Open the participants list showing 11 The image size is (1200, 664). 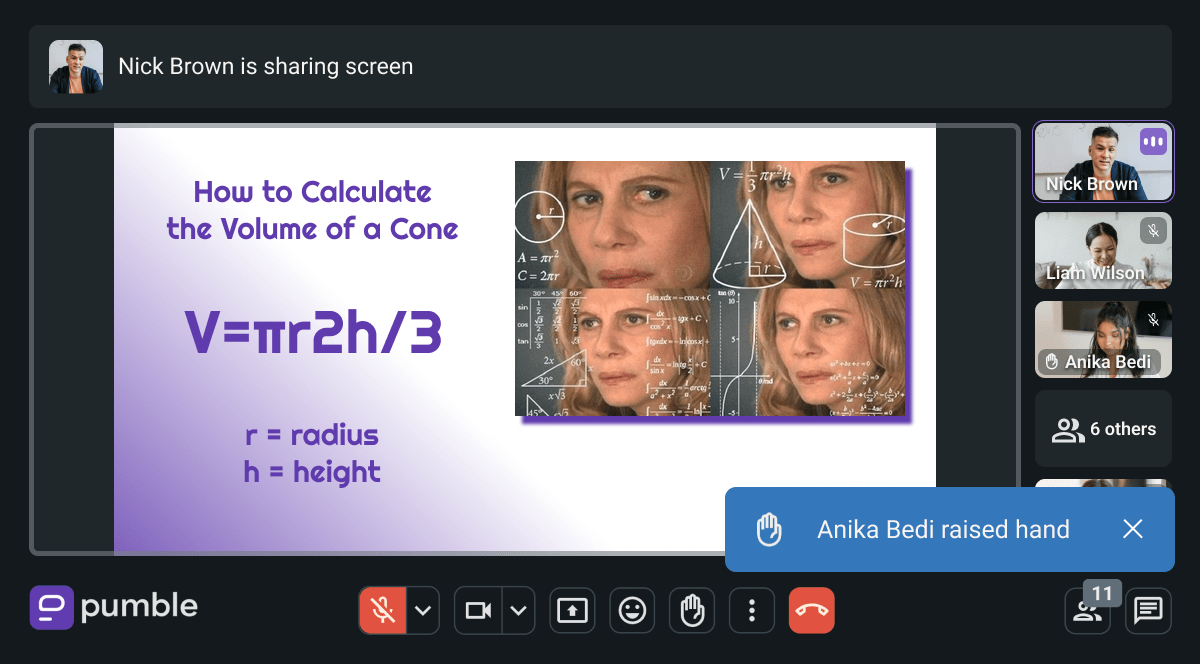point(1088,610)
